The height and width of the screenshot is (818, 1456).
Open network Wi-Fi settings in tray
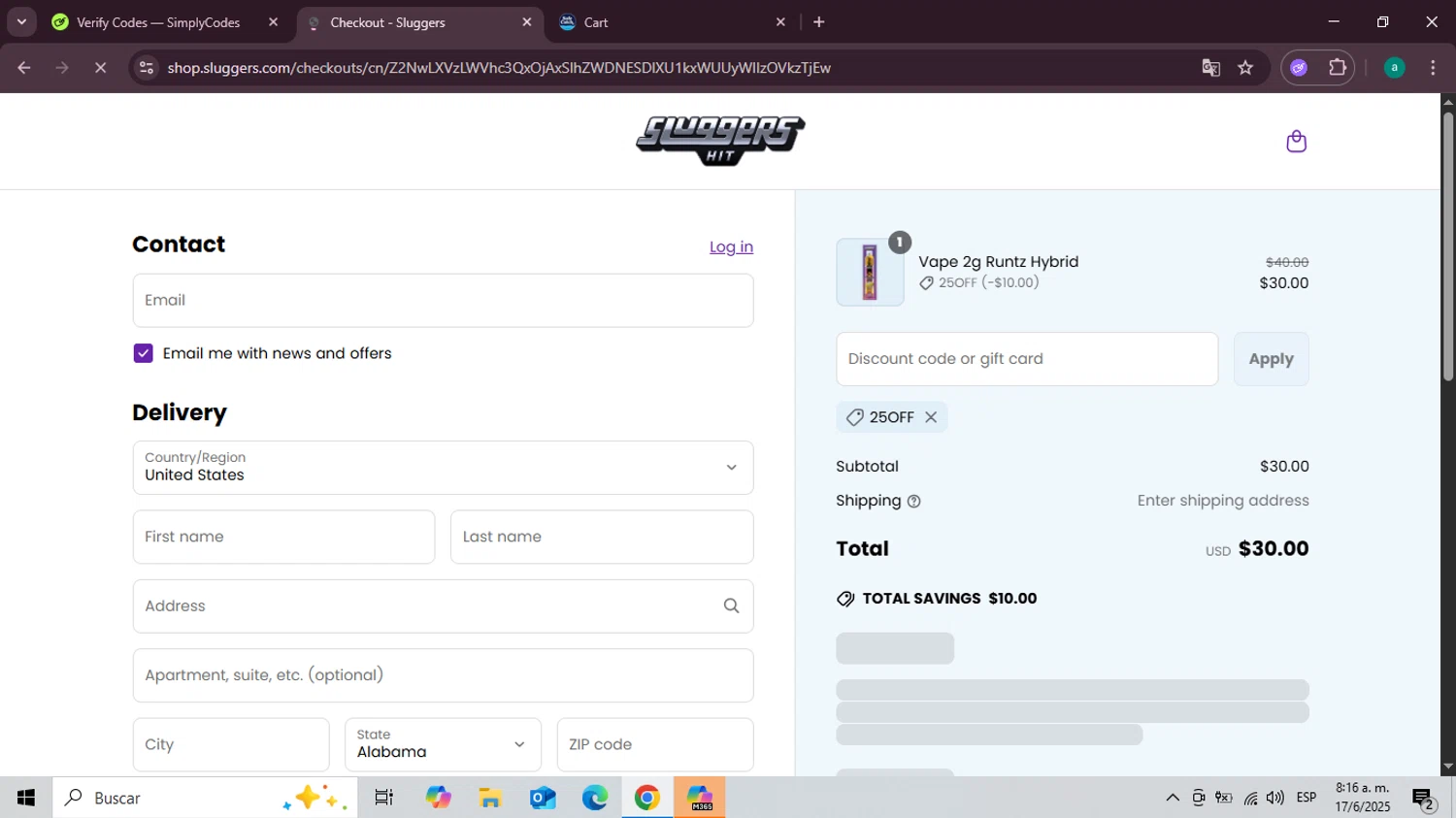[1250, 798]
